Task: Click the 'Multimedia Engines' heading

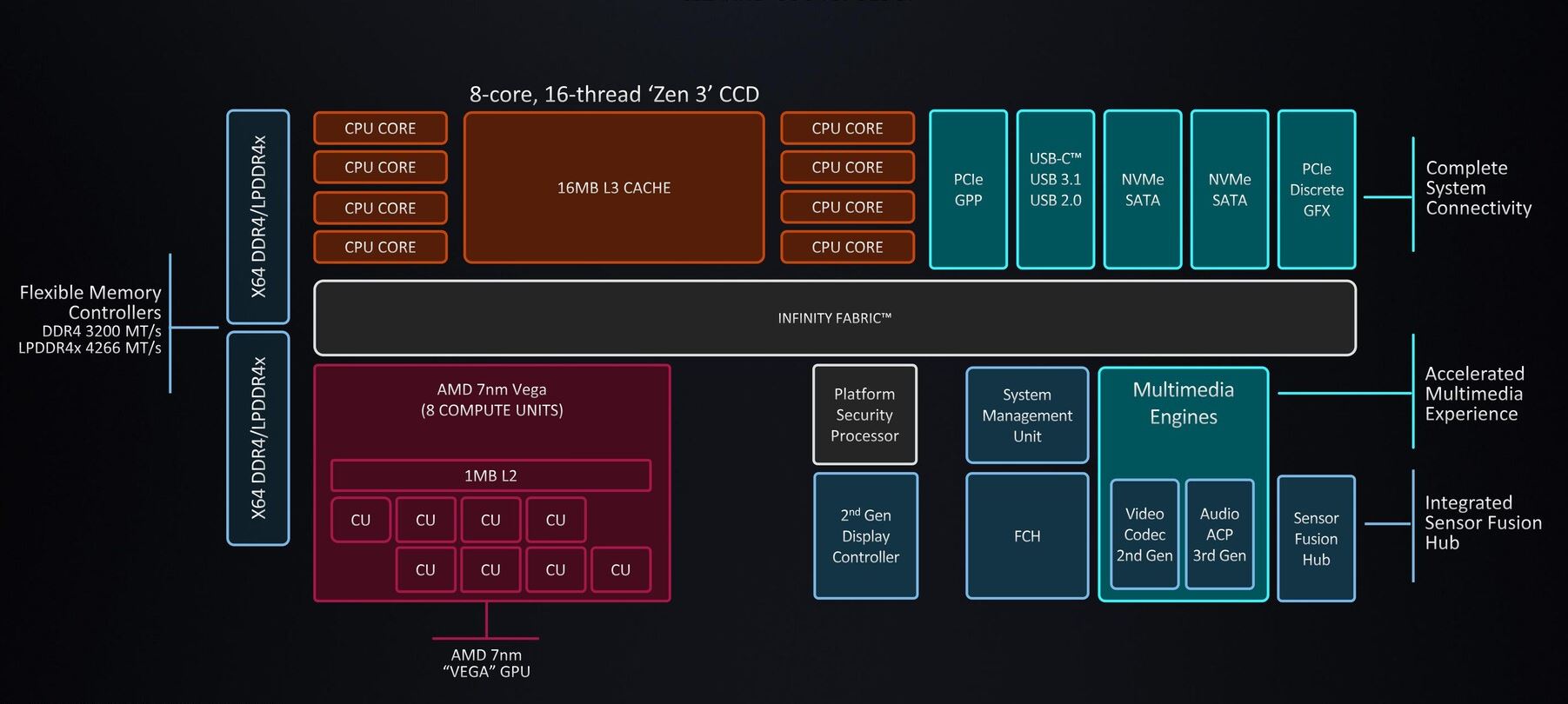Action: tap(1183, 403)
